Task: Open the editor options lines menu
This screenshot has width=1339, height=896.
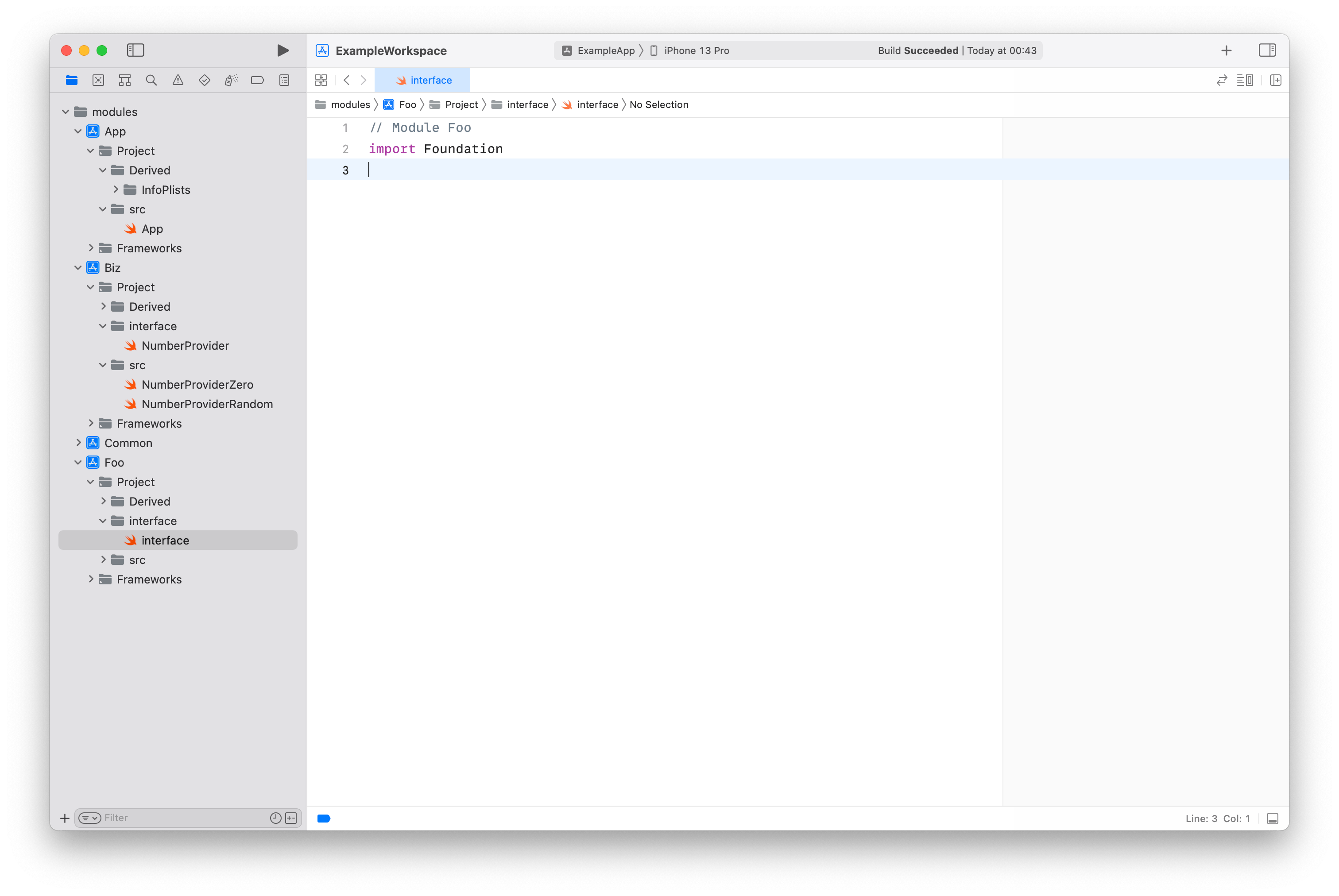Action: coord(1245,80)
